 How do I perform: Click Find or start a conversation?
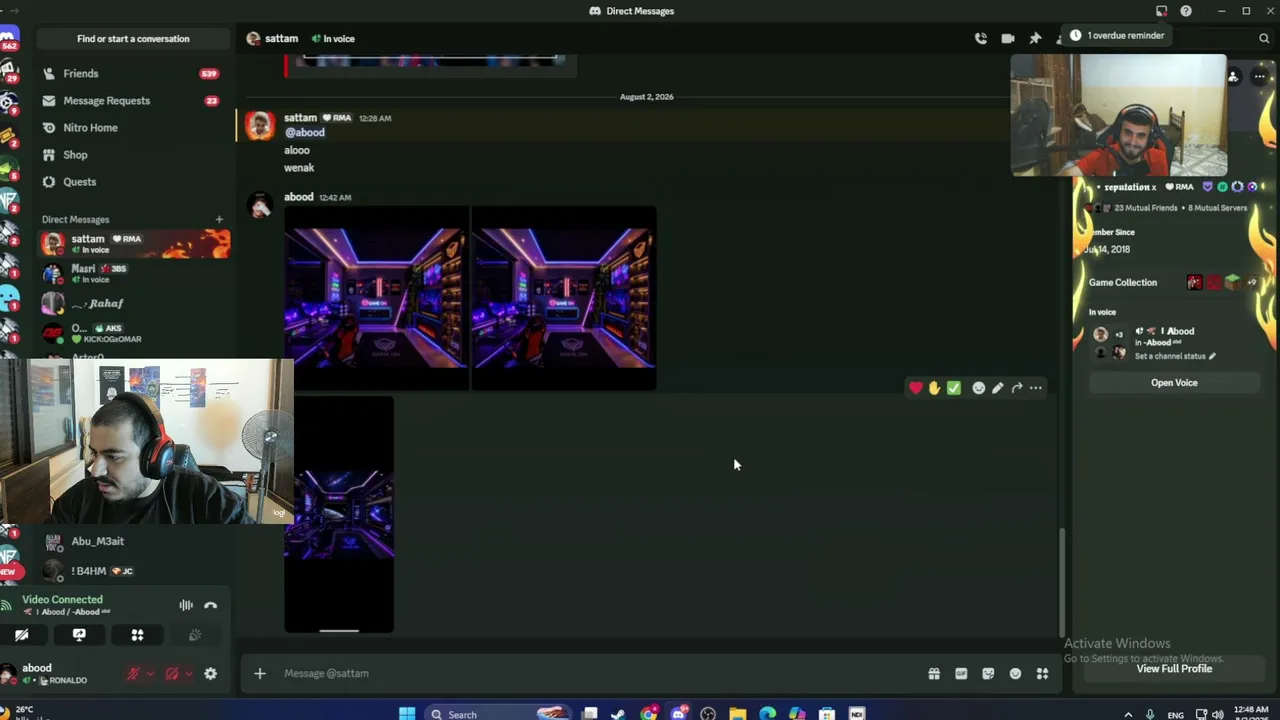pyautogui.click(x=133, y=39)
